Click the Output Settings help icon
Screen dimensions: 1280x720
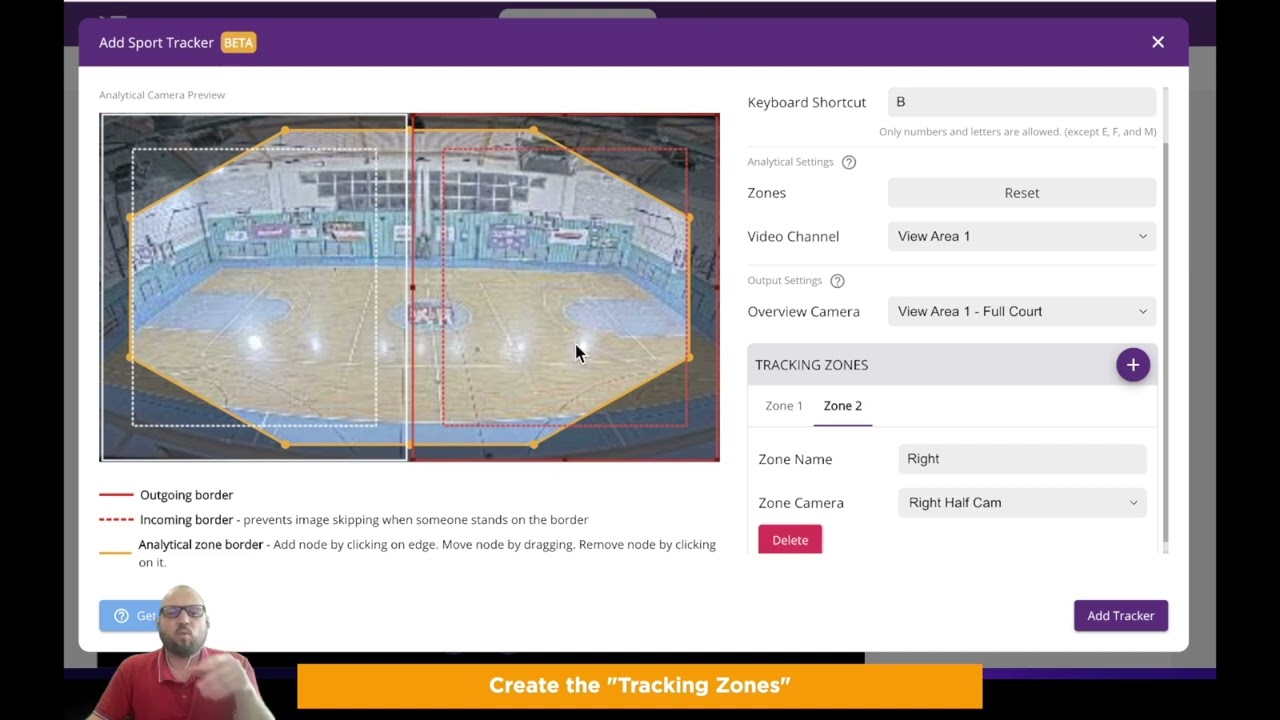coord(838,281)
